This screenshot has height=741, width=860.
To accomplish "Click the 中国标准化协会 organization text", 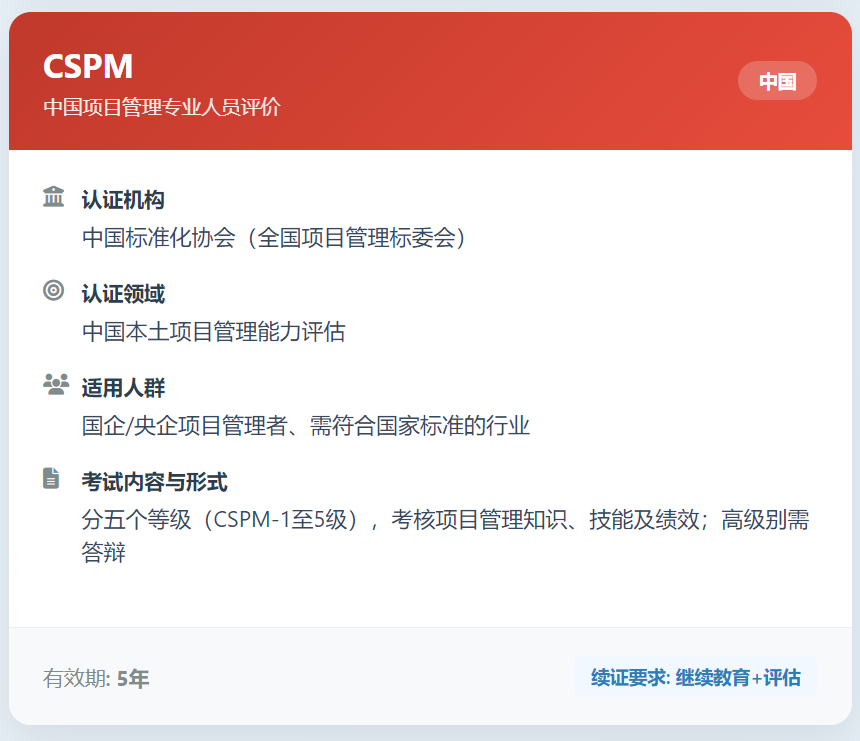I will click(x=275, y=238).
